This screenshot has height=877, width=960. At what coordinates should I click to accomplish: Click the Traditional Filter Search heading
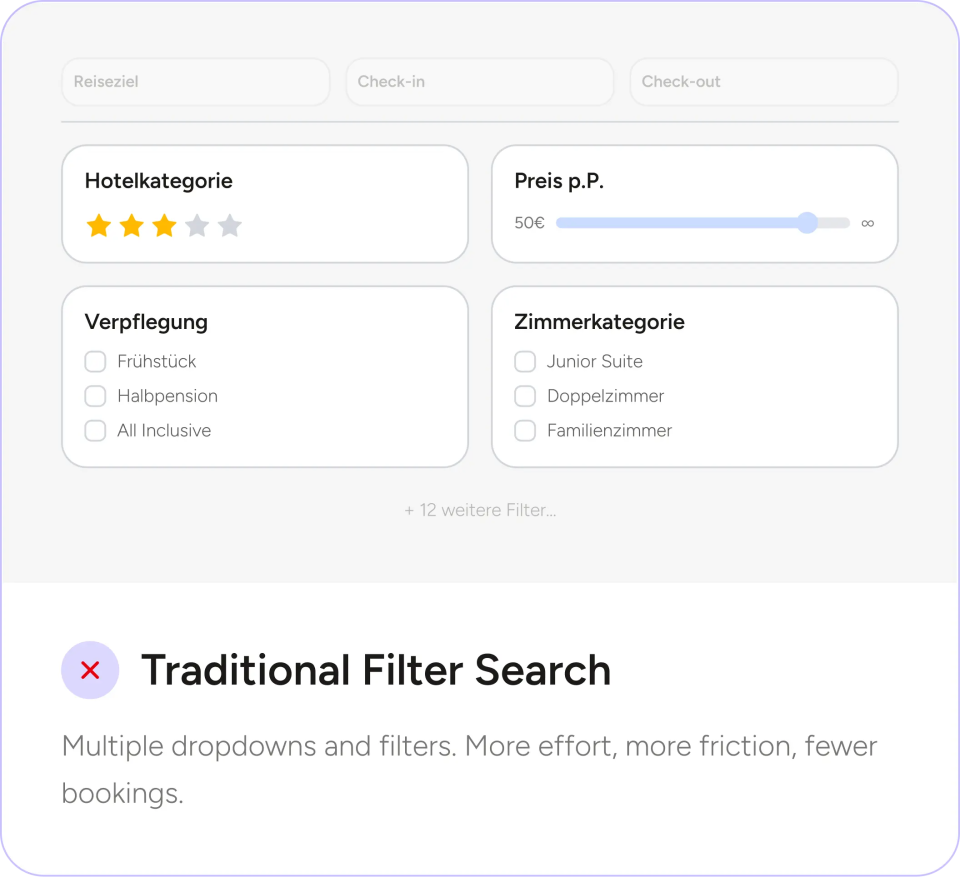(x=375, y=670)
